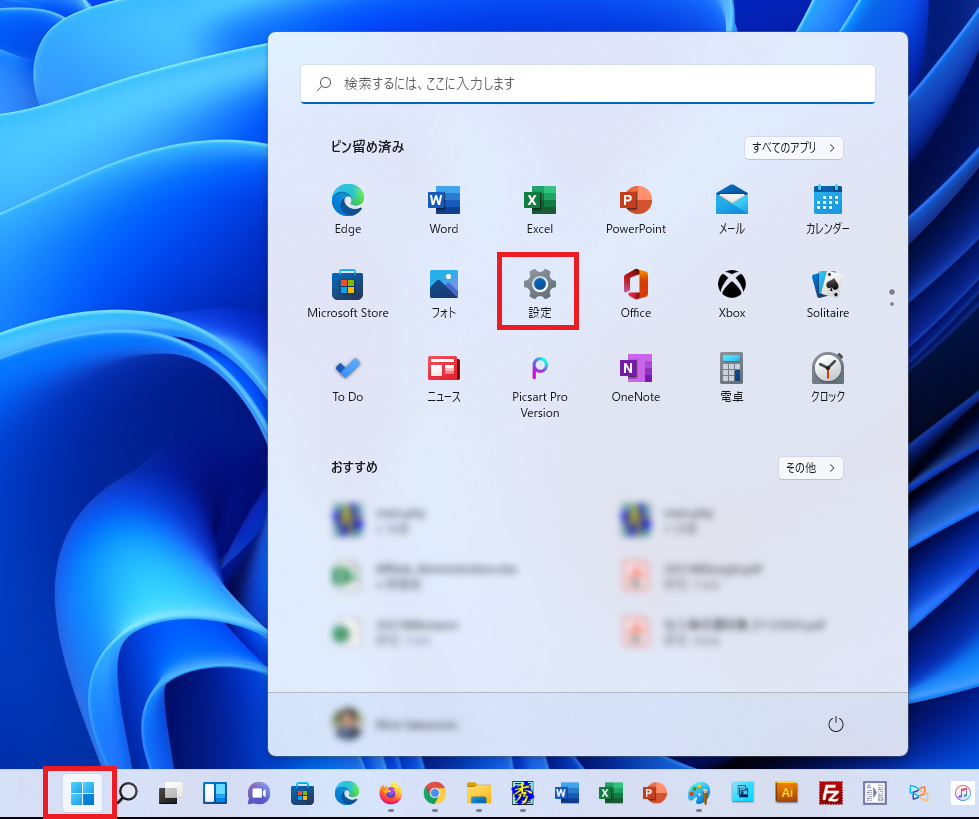Open iTunes from the taskbar
This screenshot has width=979, height=819.
(963, 793)
